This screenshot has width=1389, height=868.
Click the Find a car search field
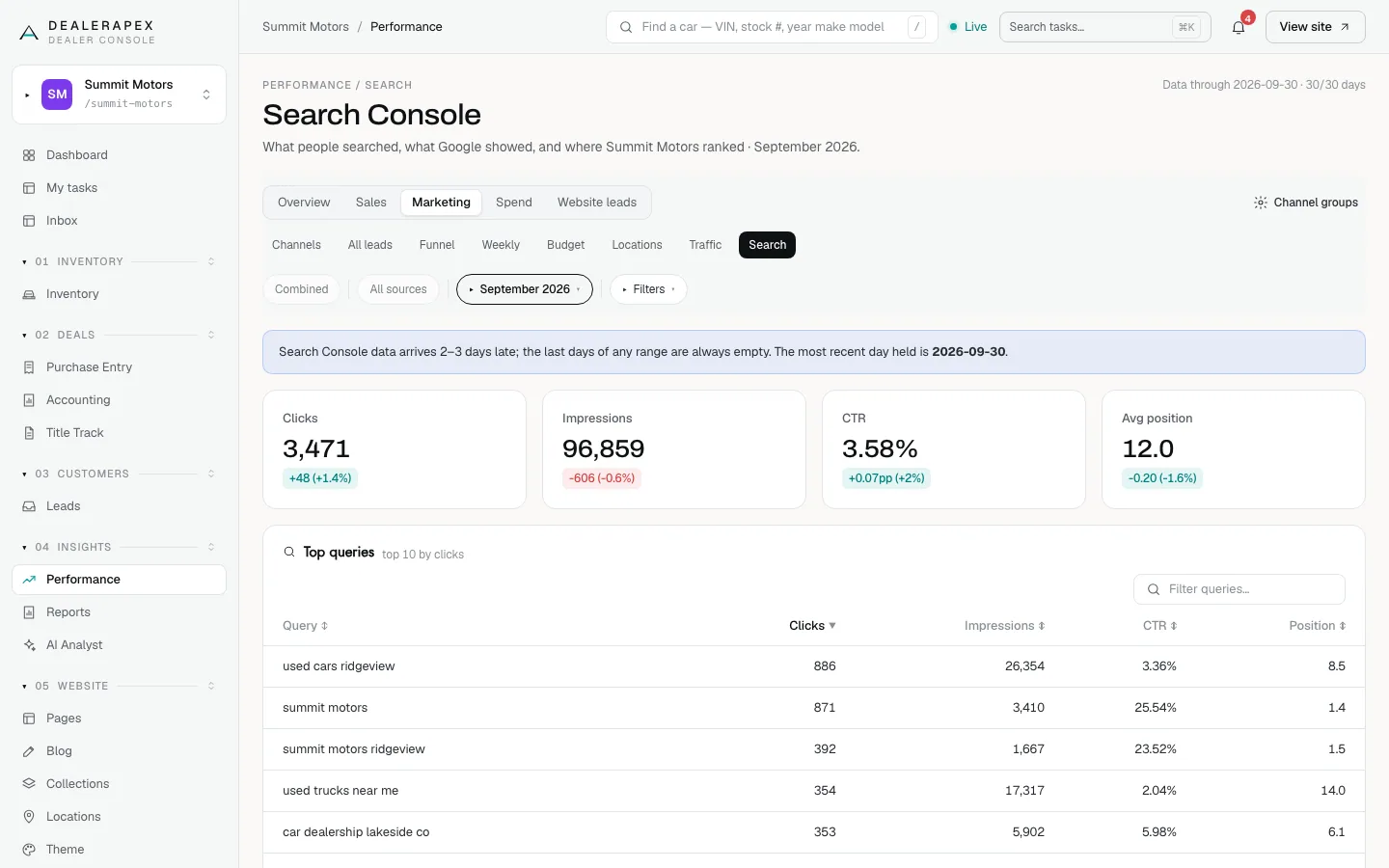772,27
